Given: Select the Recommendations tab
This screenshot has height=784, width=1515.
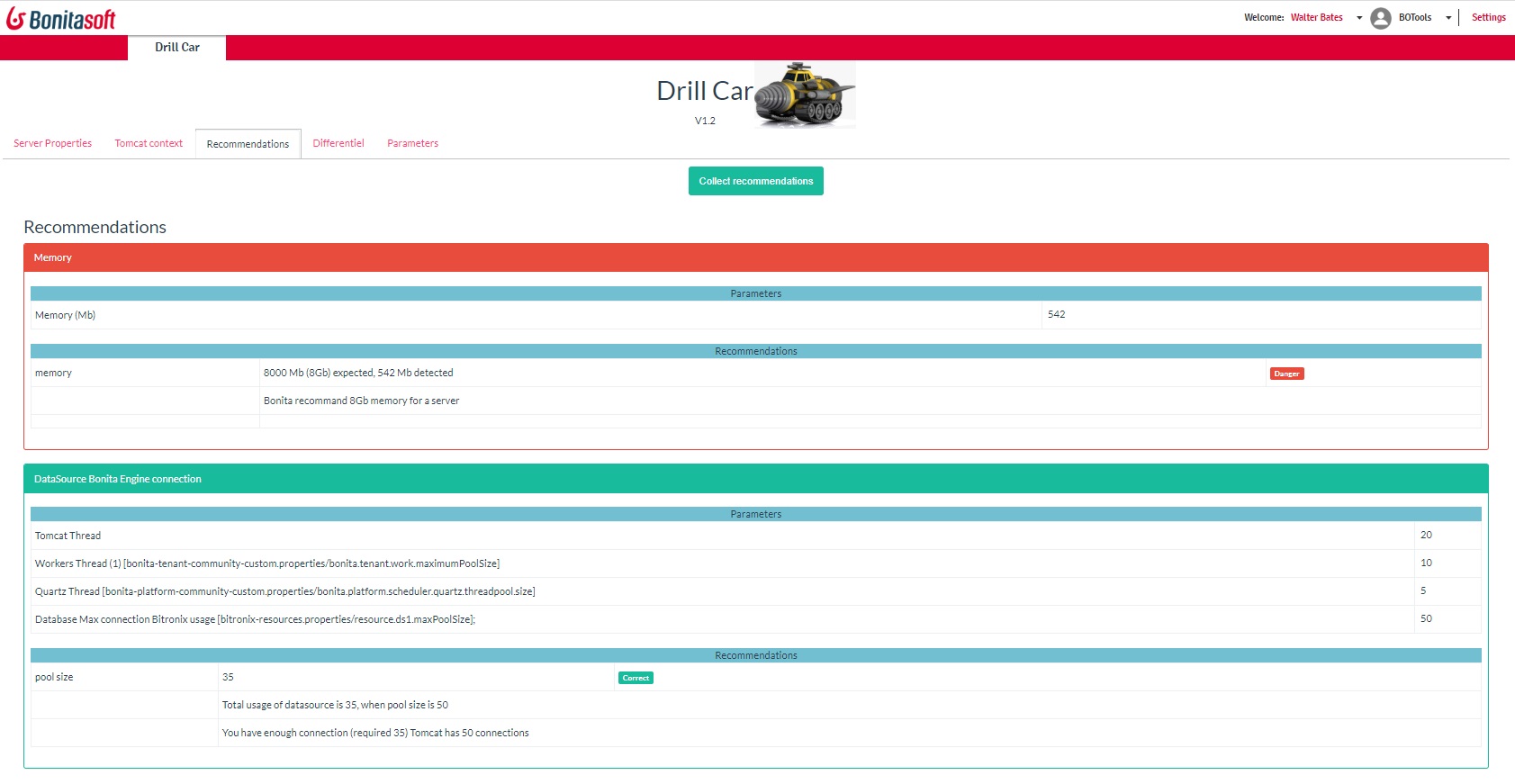Looking at the screenshot, I should pos(248,144).
